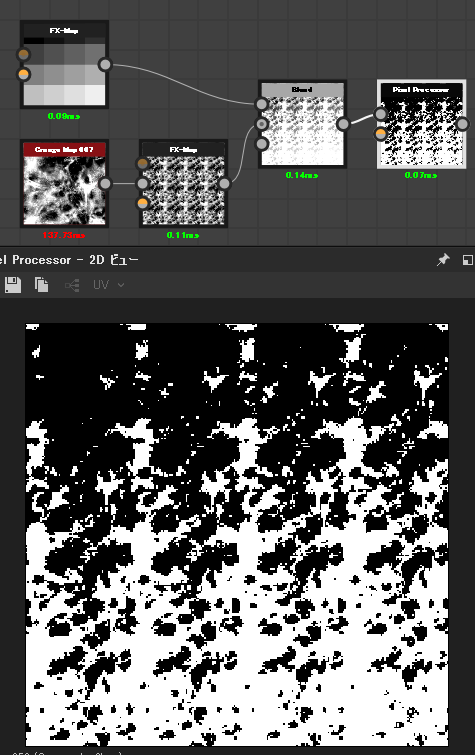Click the save image floppy disk icon
Screen dimensions: 475x755
pos(13,285)
